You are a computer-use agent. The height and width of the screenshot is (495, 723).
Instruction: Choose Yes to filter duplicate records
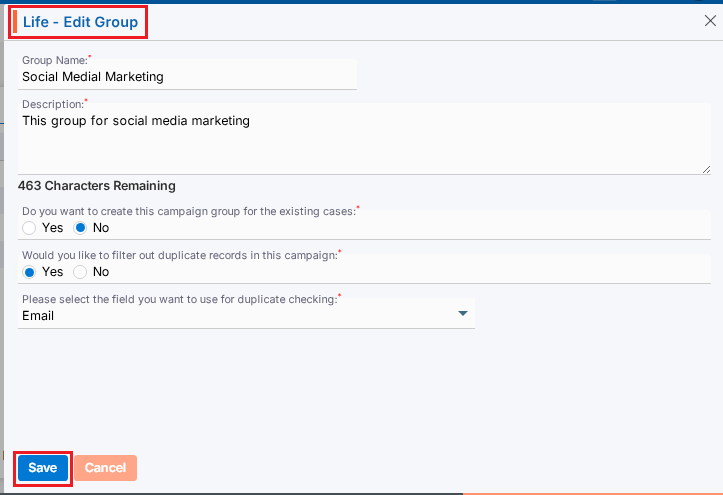coord(29,272)
